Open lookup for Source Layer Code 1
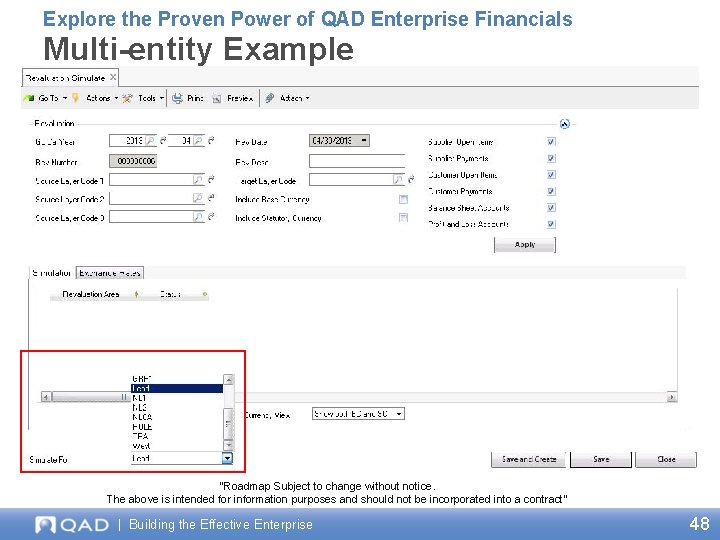 click(198, 180)
